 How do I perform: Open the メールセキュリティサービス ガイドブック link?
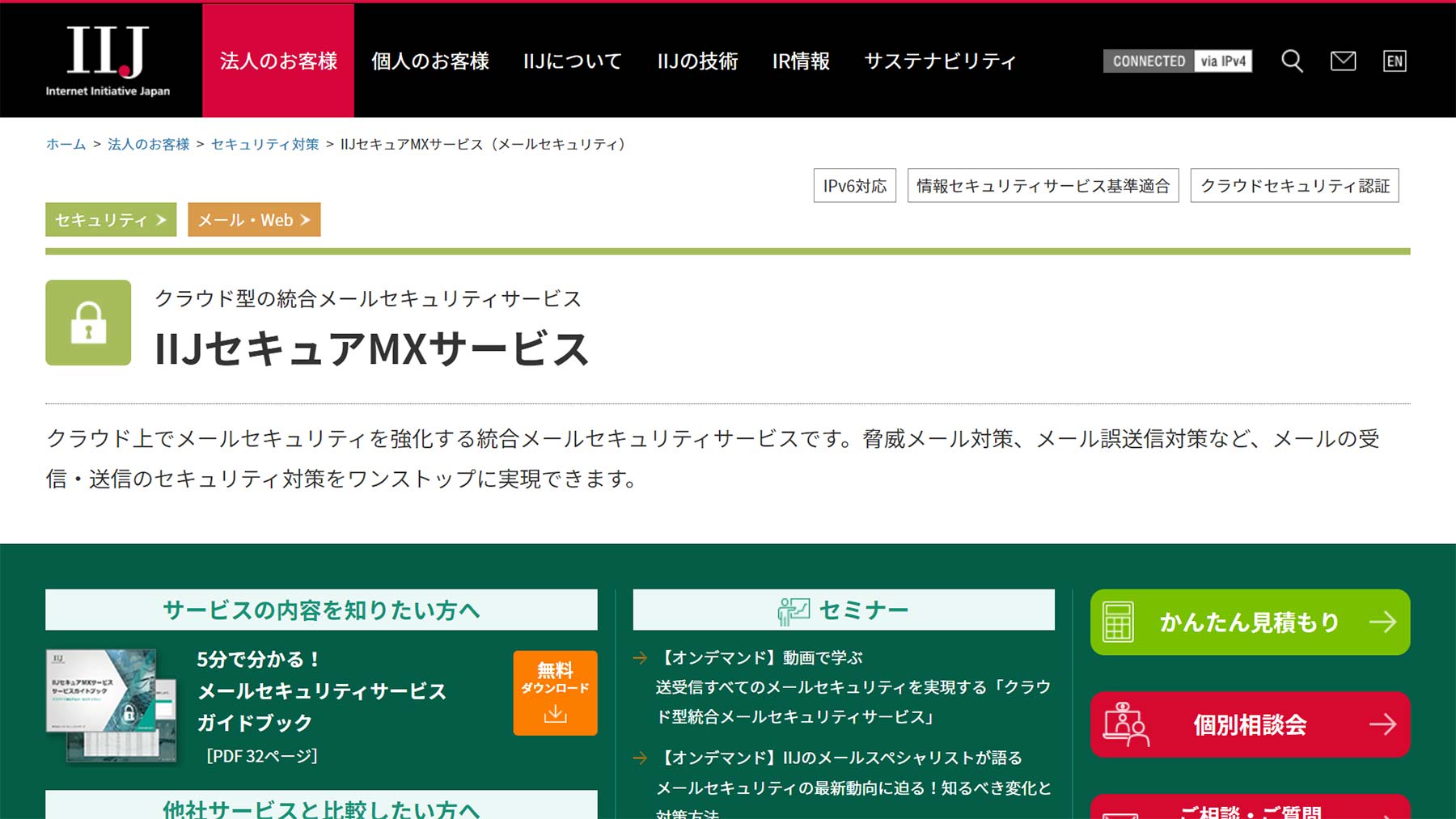322,690
